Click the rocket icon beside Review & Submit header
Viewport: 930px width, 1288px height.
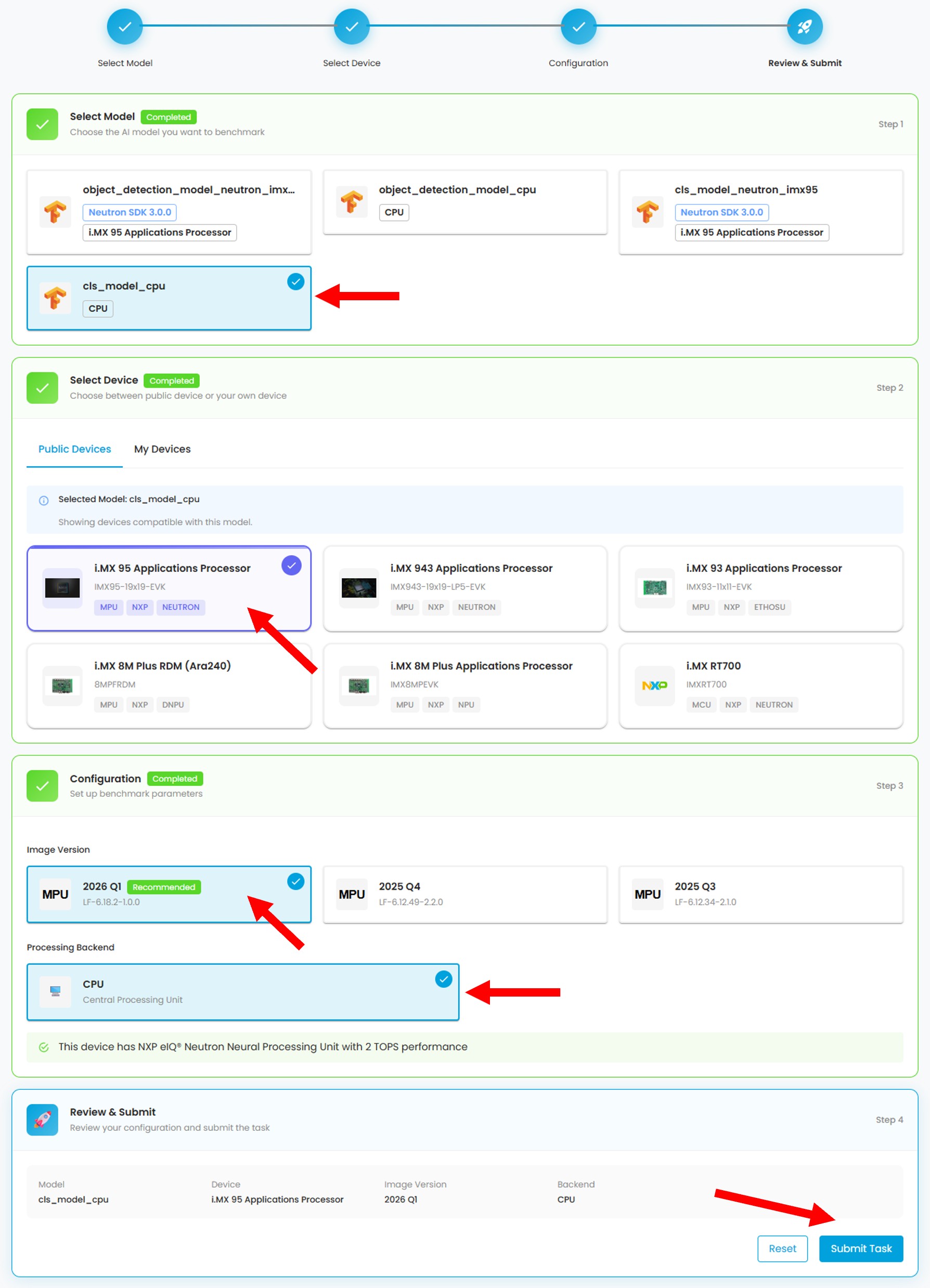tap(42, 1120)
